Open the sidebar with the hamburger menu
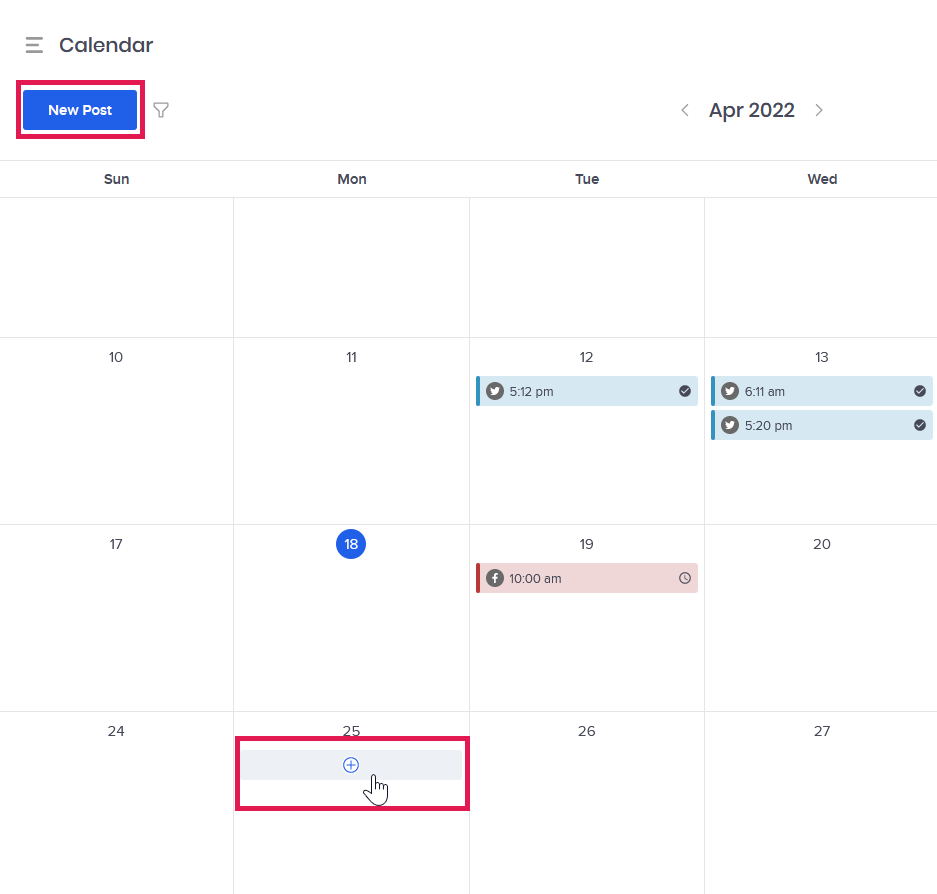The height and width of the screenshot is (894, 937). [x=33, y=45]
